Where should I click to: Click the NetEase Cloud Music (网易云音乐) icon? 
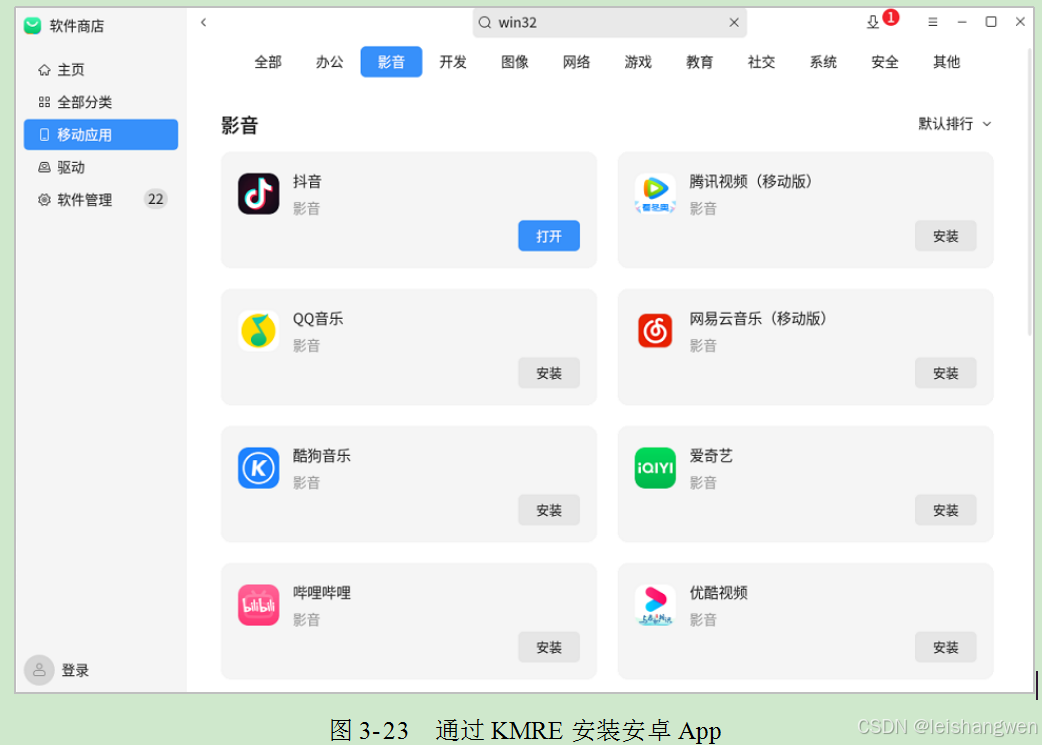[x=655, y=330]
